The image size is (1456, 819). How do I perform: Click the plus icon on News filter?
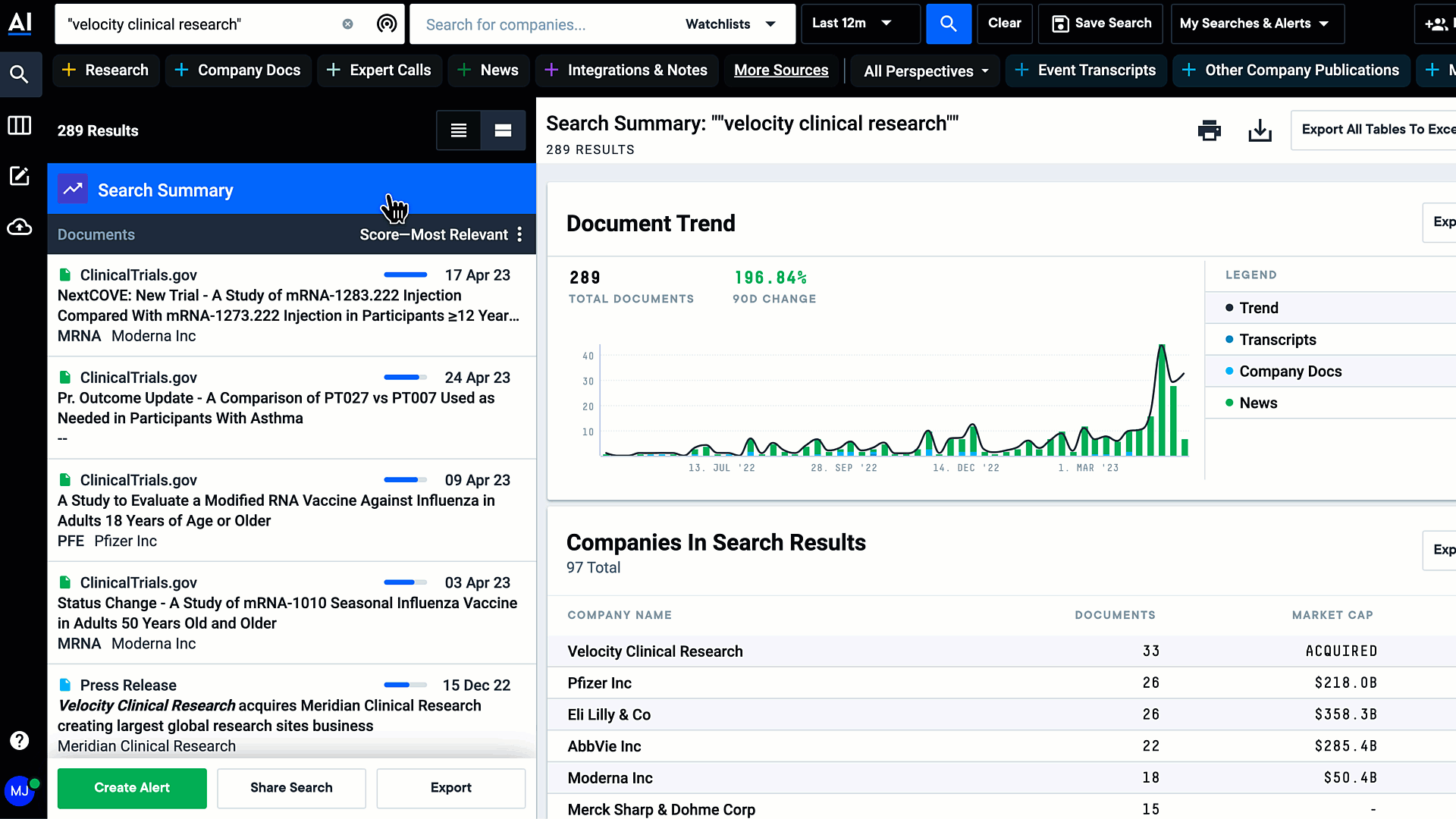(464, 70)
